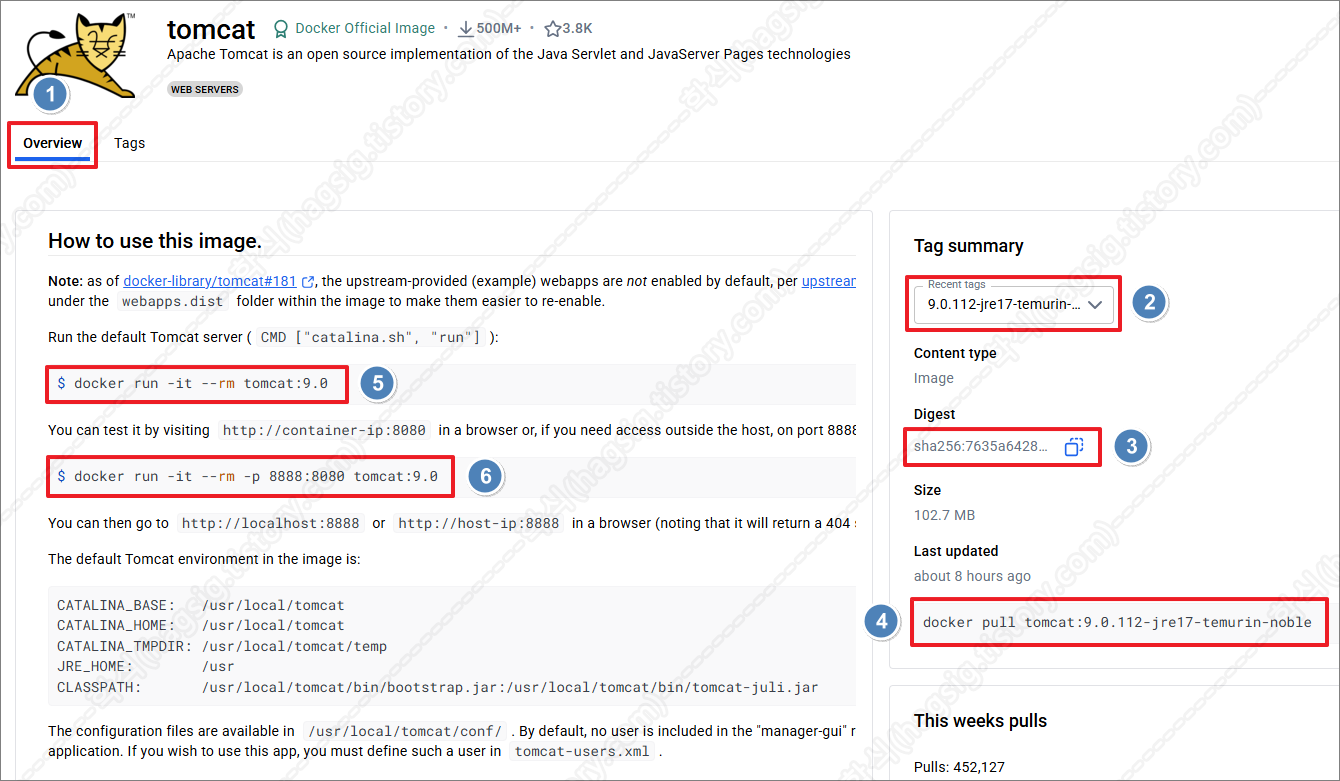Copy the sha256 digest with the copy icon
Screen dimensions: 1340x781
tap(1073, 447)
